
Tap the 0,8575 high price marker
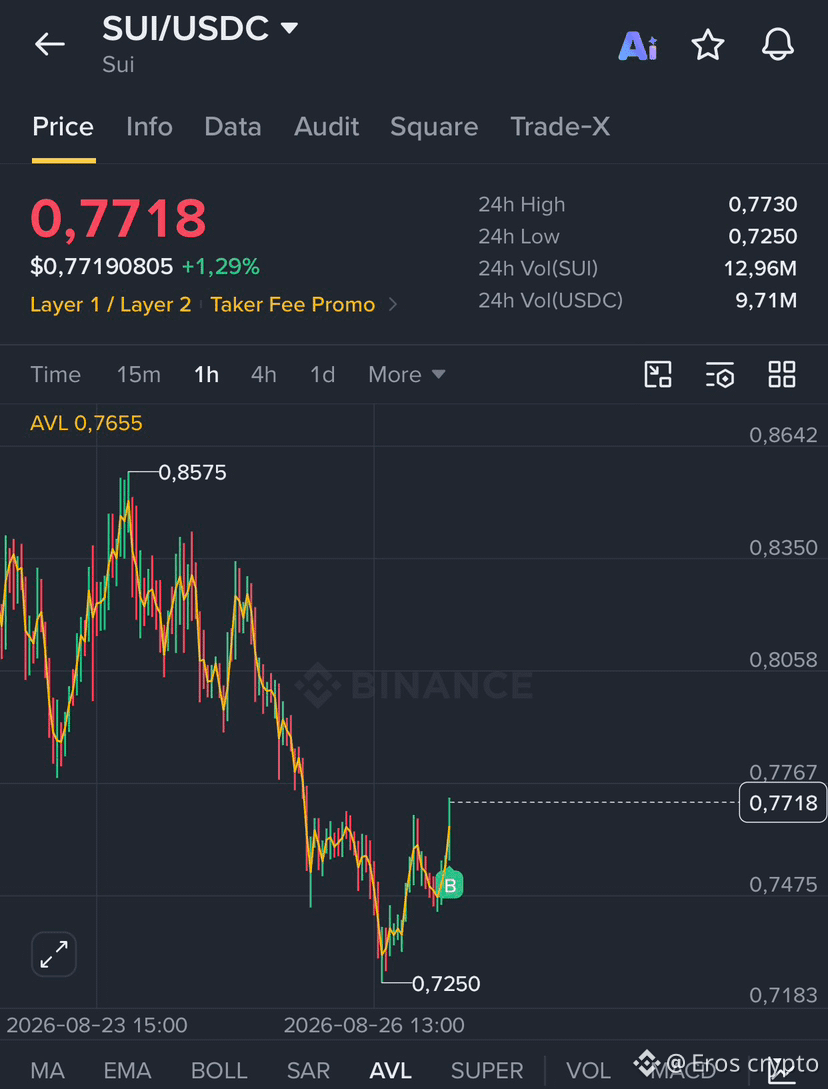192,473
